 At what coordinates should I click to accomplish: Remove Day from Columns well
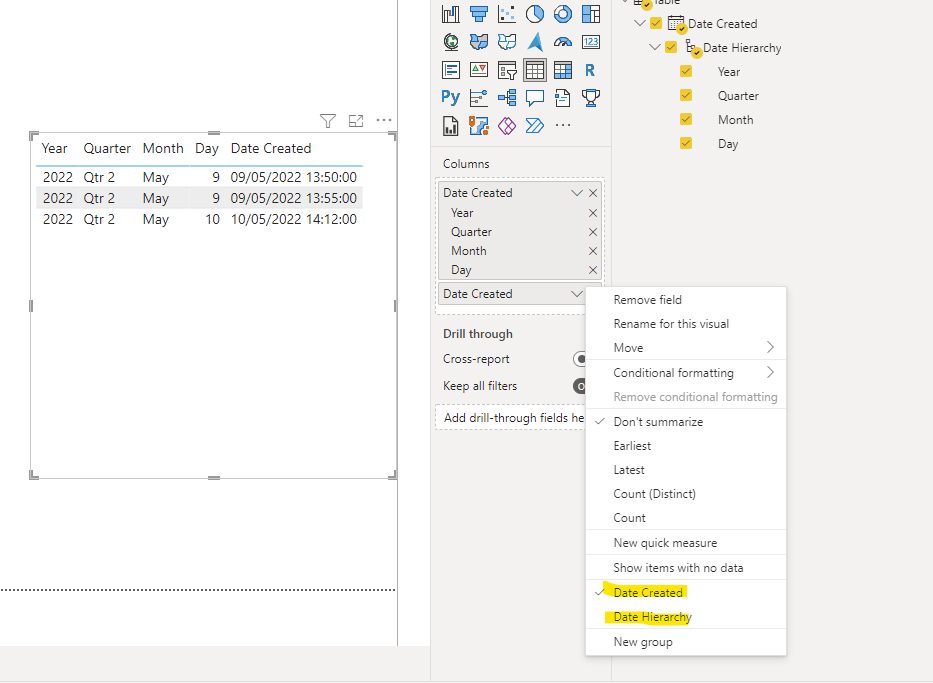point(593,270)
